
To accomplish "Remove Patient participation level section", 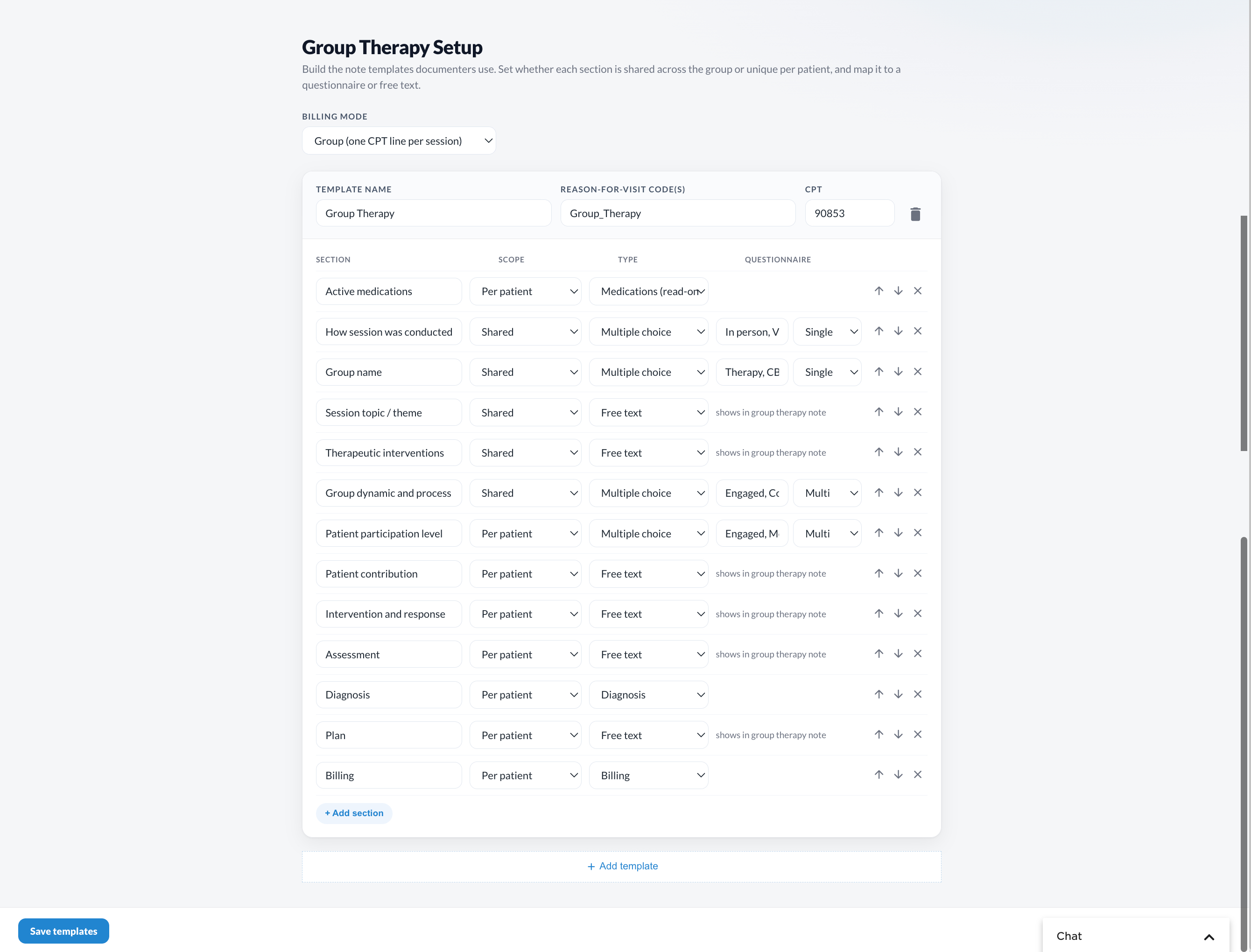I will coord(918,533).
